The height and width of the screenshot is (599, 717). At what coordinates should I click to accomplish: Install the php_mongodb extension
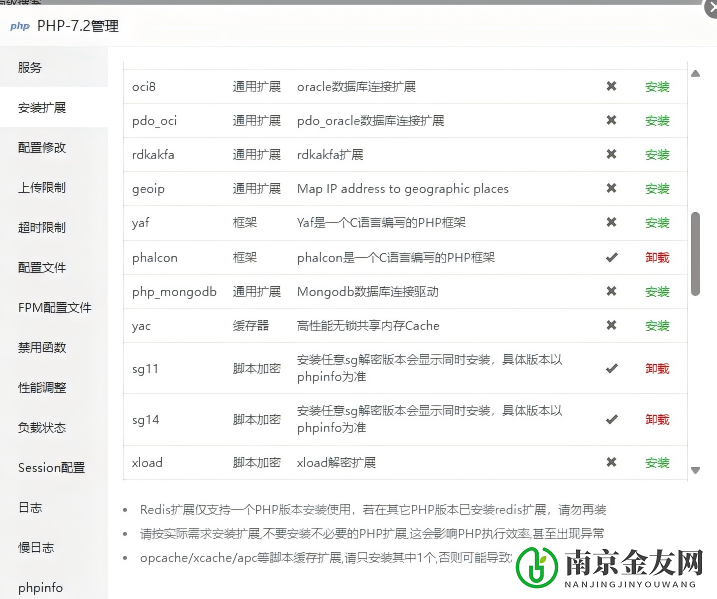pos(657,292)
